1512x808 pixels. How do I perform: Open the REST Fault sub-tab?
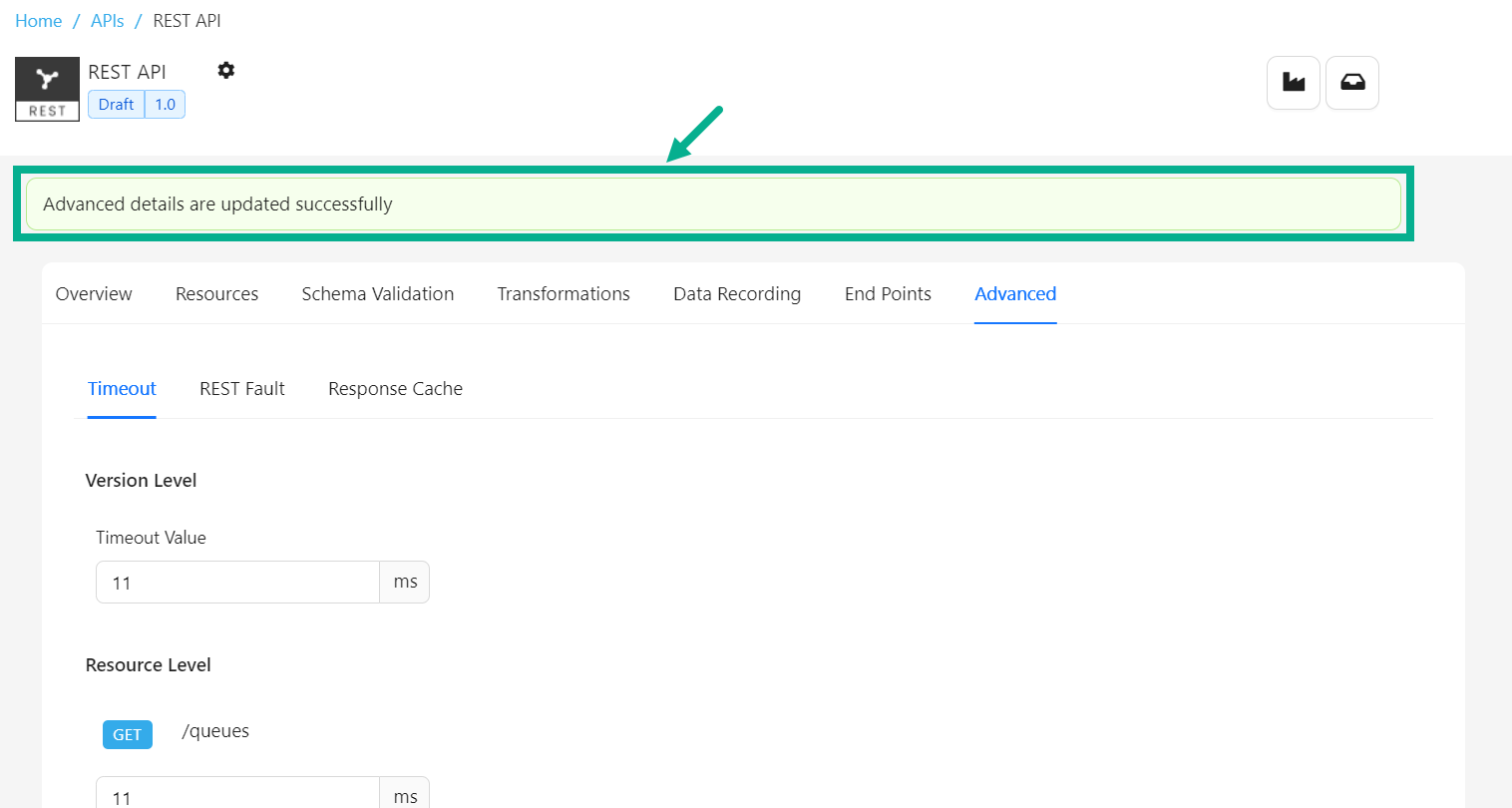[242, 389]
